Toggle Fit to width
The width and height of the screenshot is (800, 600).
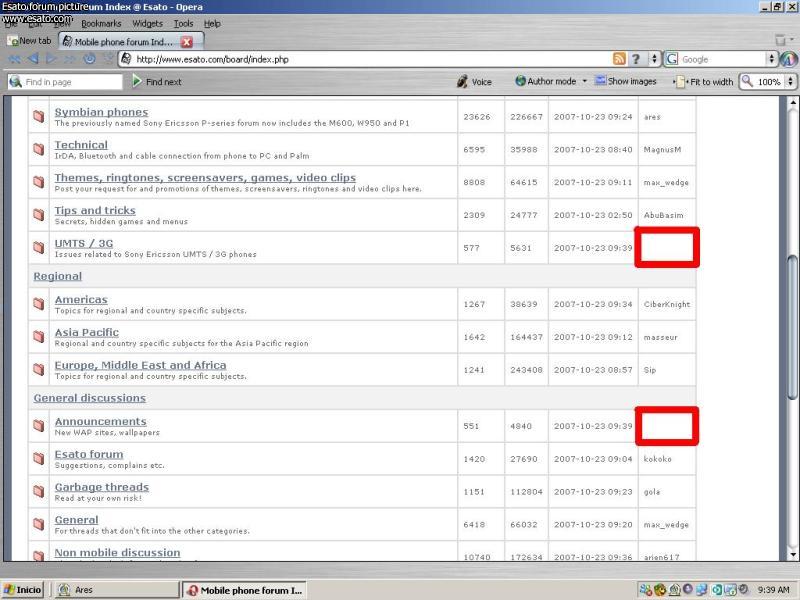705,82
